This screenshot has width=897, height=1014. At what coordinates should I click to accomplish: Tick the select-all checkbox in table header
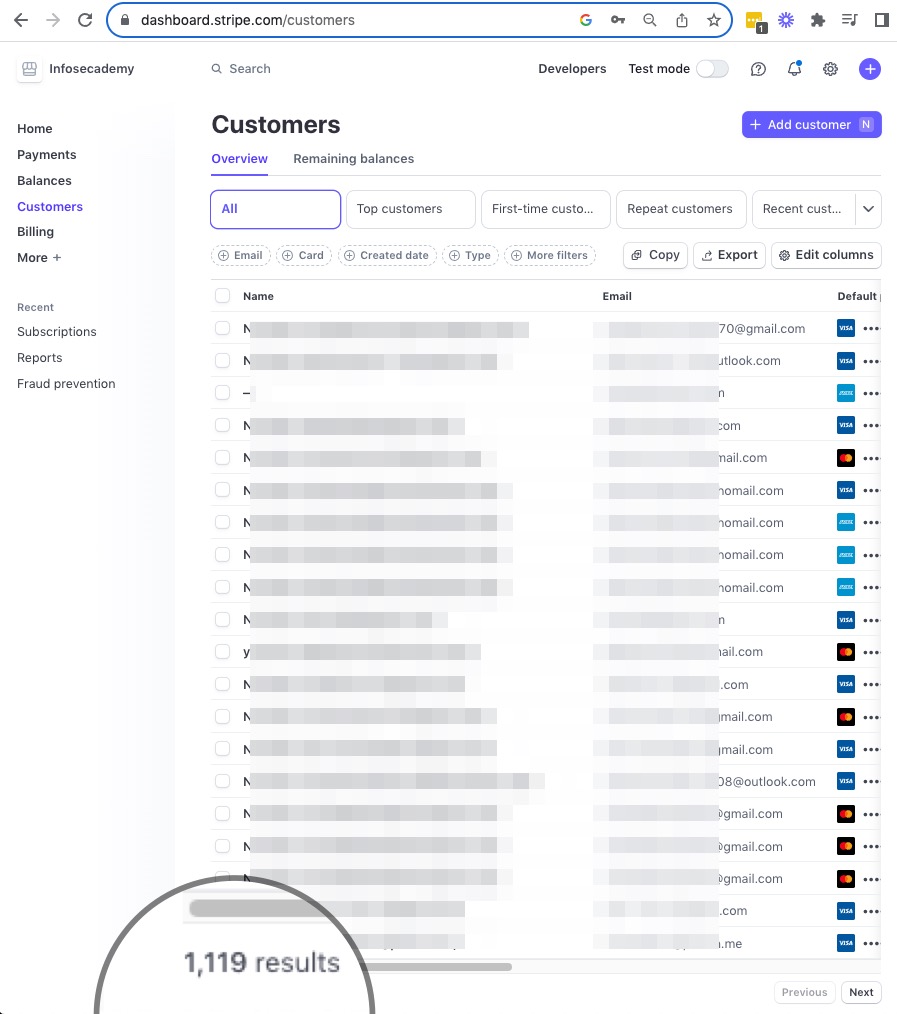pos(222,296)
